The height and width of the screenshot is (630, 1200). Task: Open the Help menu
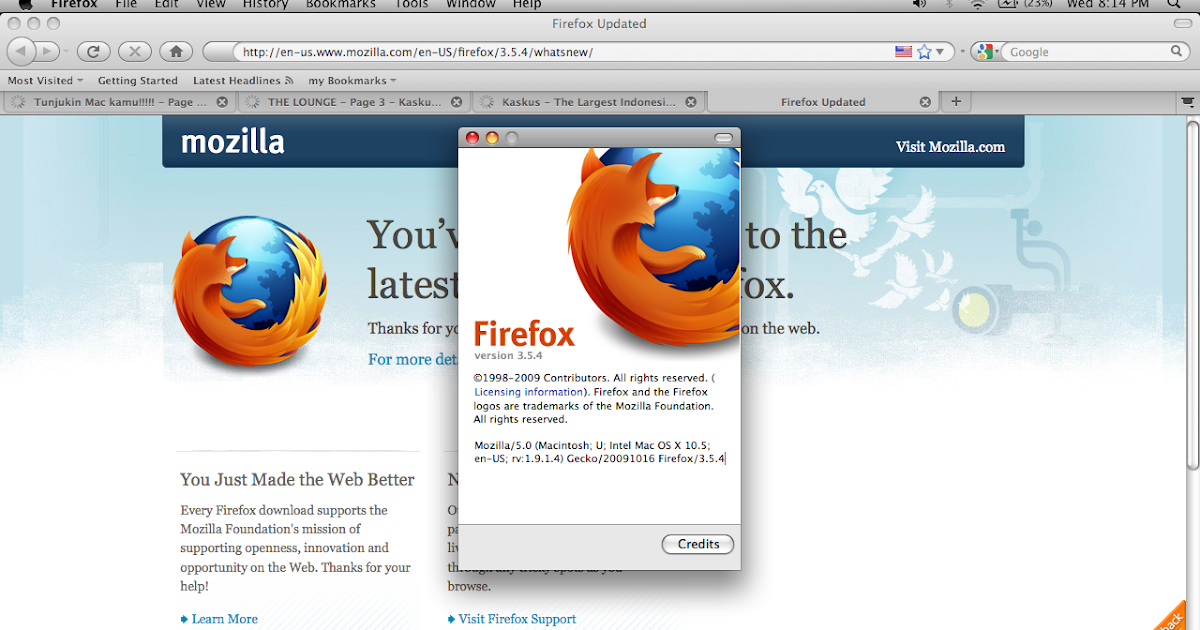[527, 4]
